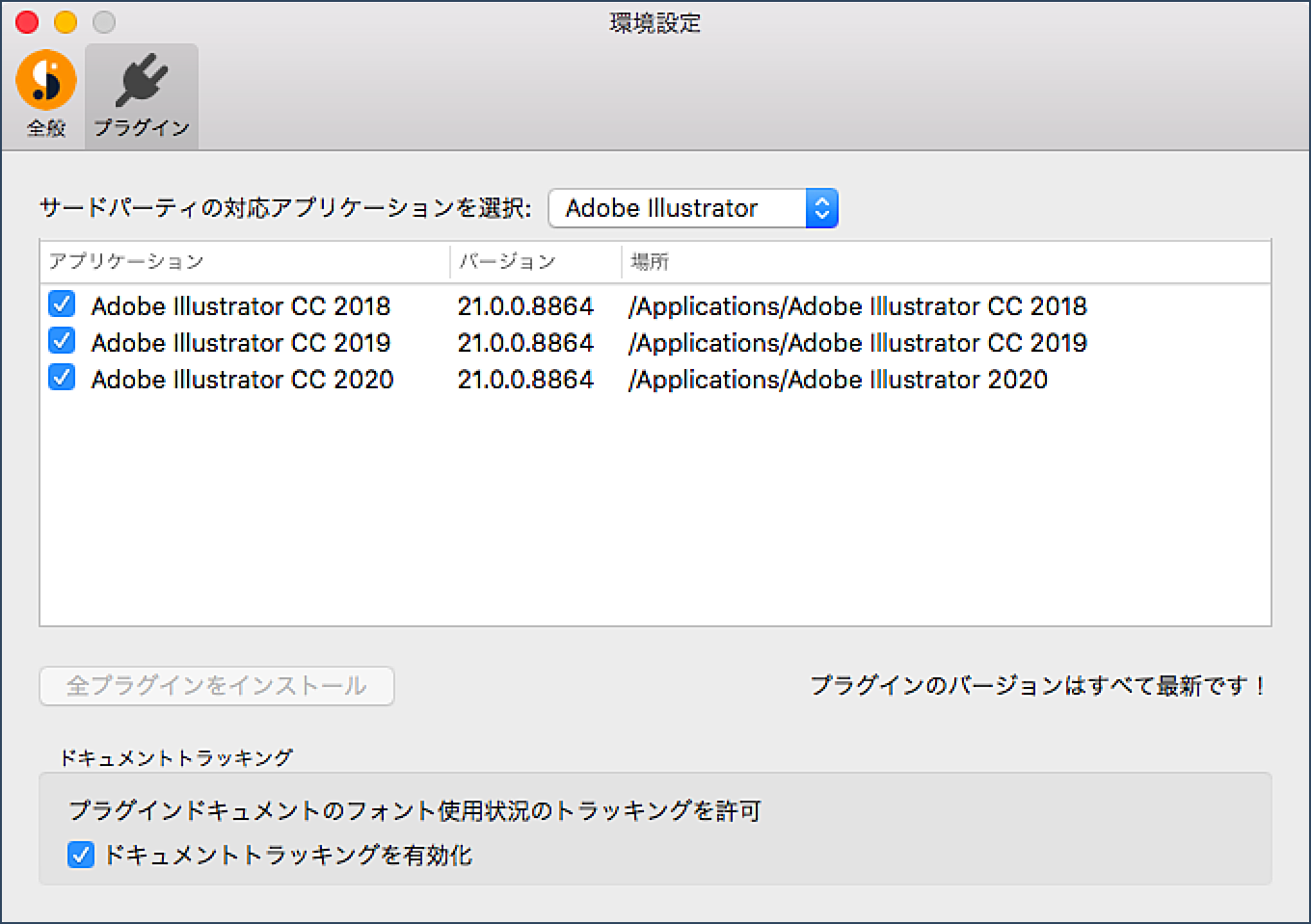The width and height of the screenshot is (1311, 924).
Task: Open the Adobe Illustrator application dropdown
Action: (x=693, y=208)
